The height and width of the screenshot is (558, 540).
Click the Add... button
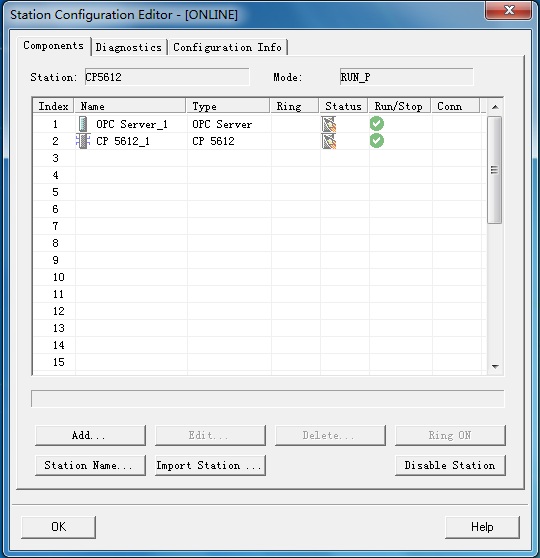90,435
